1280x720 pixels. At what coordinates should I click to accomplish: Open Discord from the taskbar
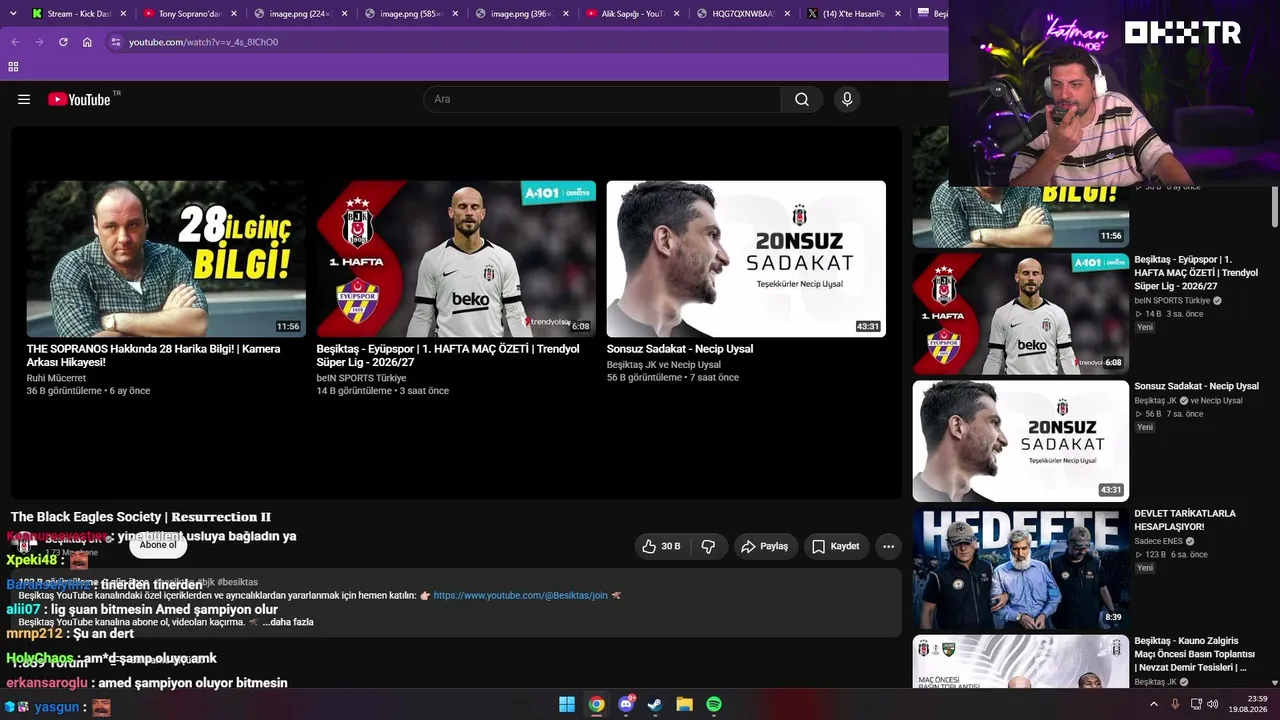coord(626,705)
